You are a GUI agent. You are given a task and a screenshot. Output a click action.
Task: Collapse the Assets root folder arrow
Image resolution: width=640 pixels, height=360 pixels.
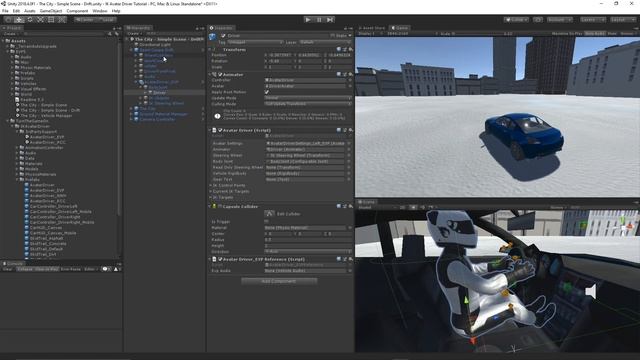[x=3, y=41]
